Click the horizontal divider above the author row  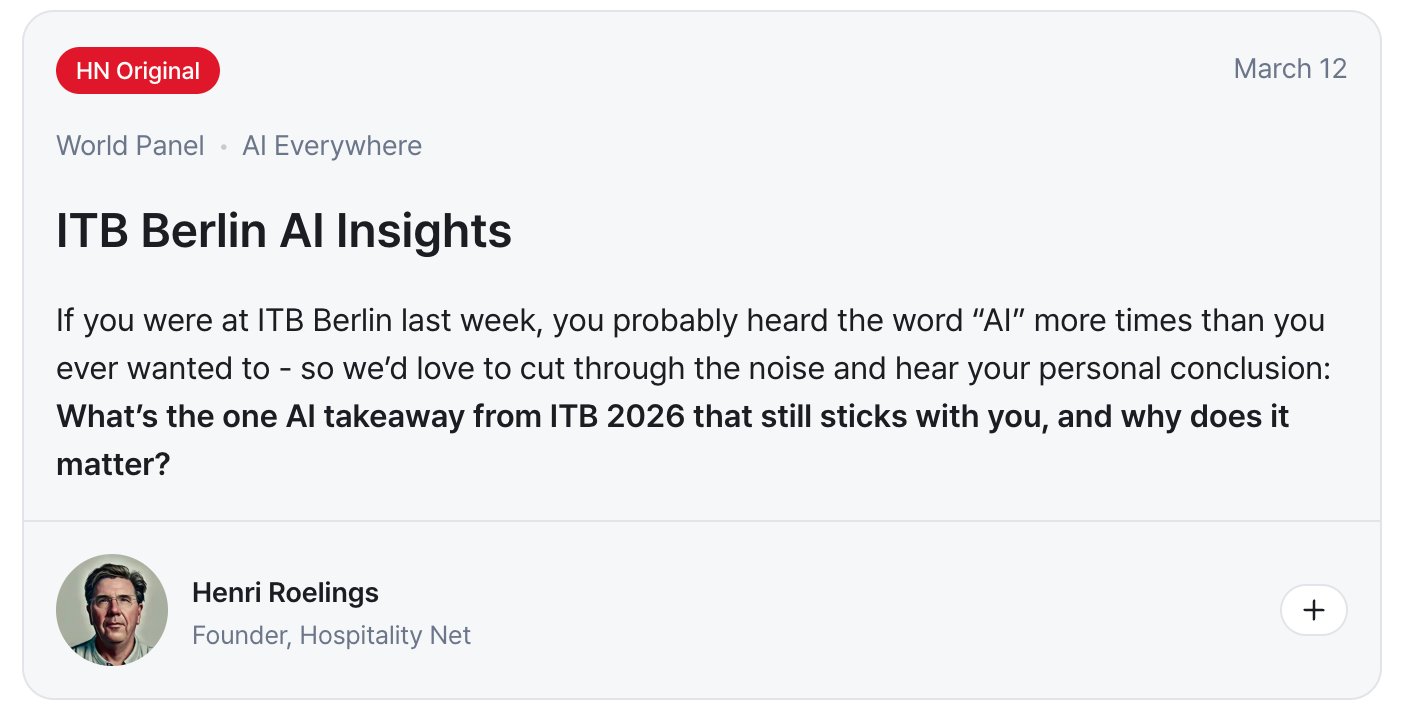[x=700, y=521]
